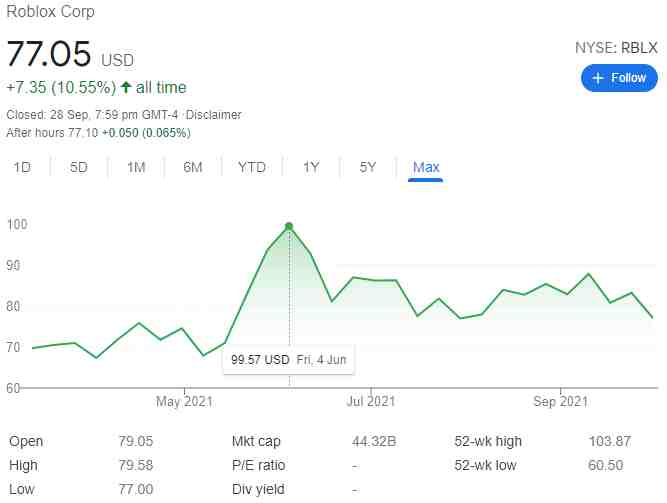Viewport: 667px width, 503px height.
Task: Click the Open value 79.05
Action: [x=136, y=441]
